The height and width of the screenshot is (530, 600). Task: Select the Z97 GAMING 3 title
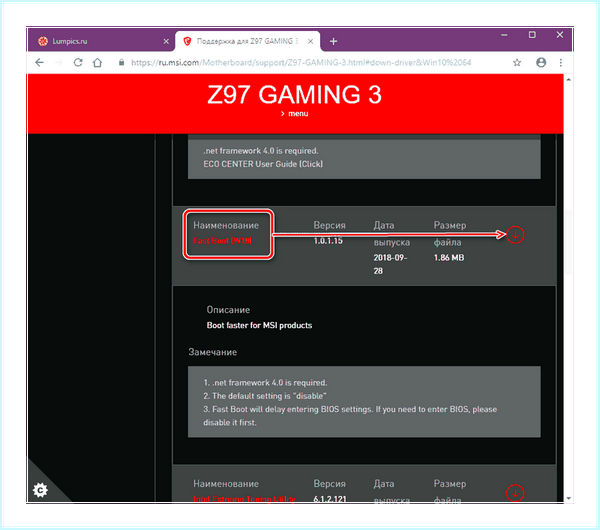(294, 95)
